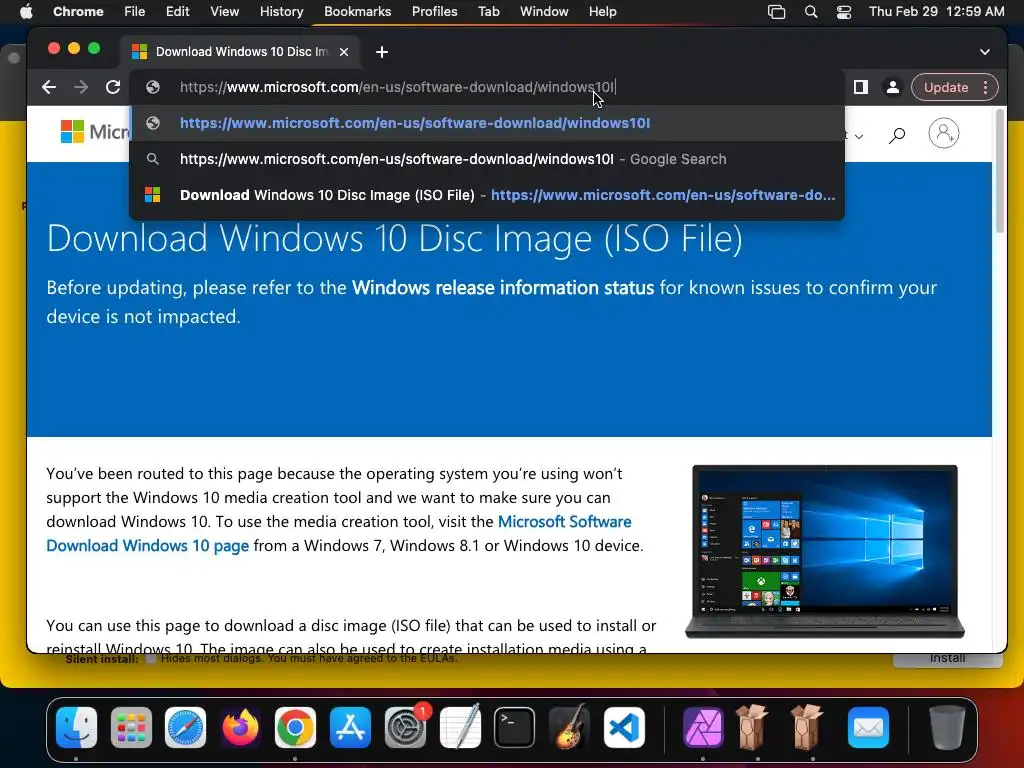Screen dimensions: 1024x768
Task: Launch Firefox from the Dock
Action: 240,727
